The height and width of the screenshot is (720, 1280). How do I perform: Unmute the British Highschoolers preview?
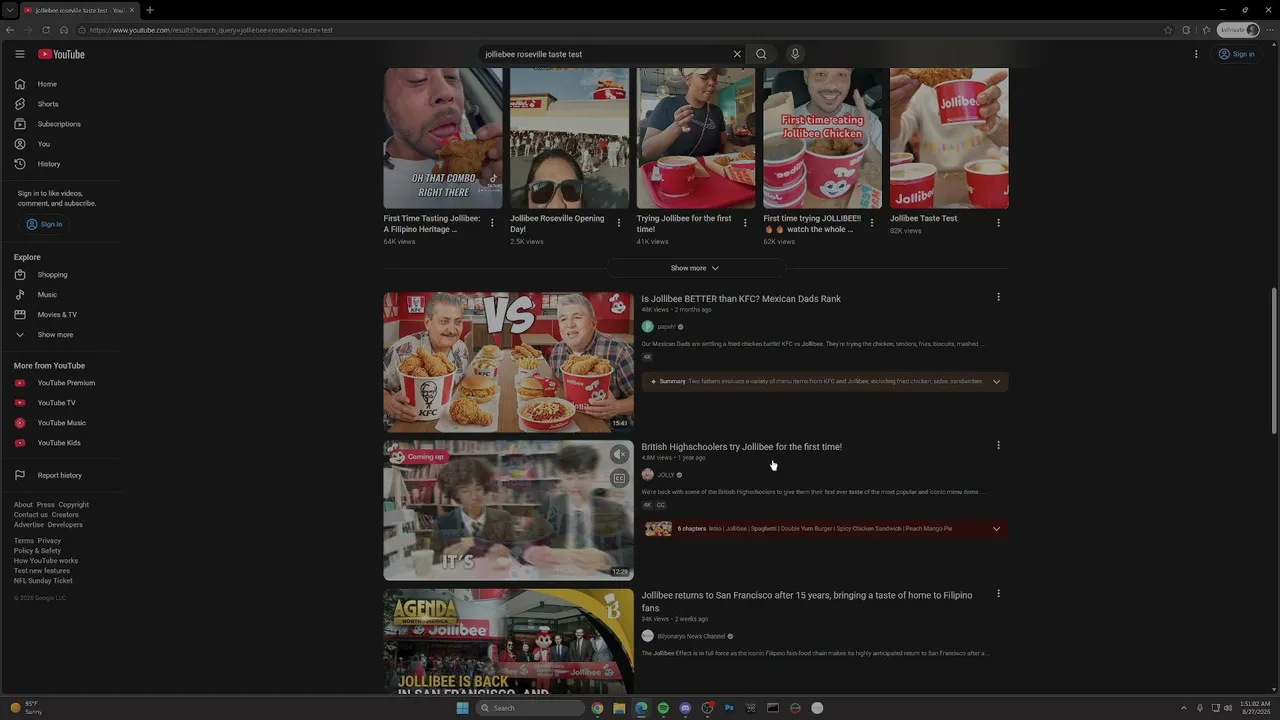(x=619, y=455)
